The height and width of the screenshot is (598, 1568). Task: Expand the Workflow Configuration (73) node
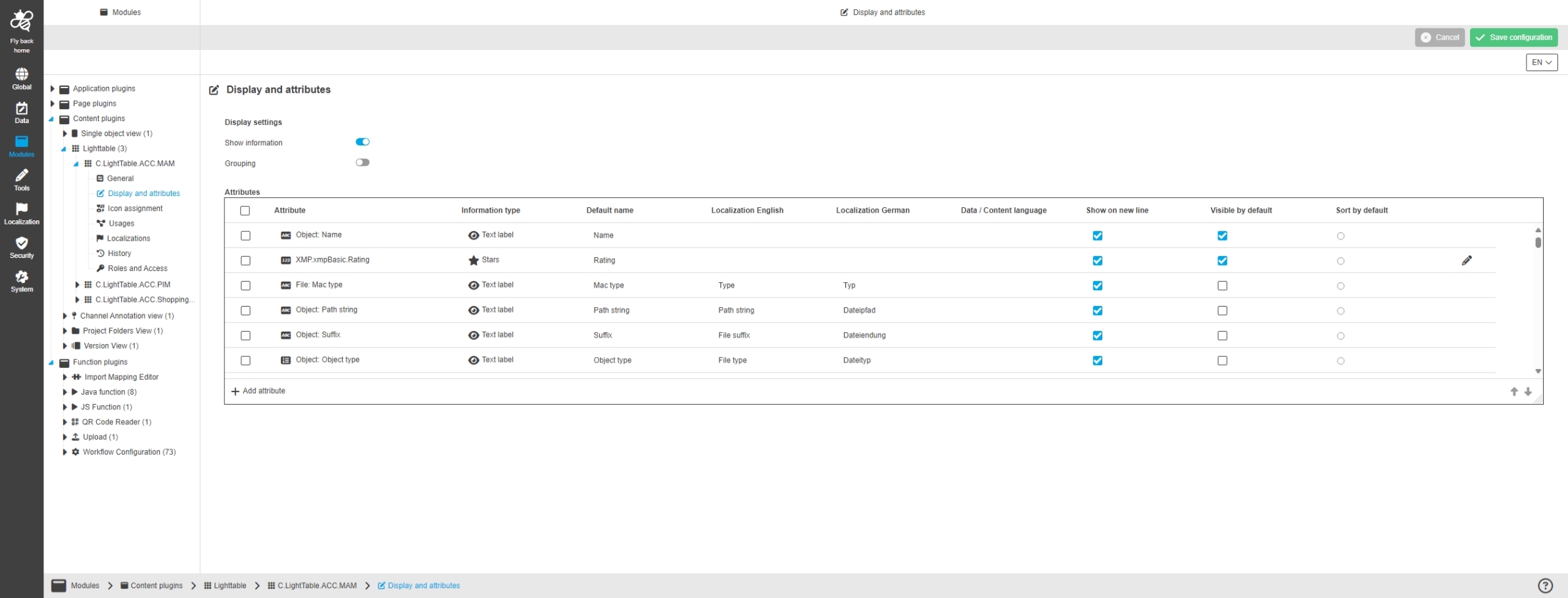coord(64,452)
